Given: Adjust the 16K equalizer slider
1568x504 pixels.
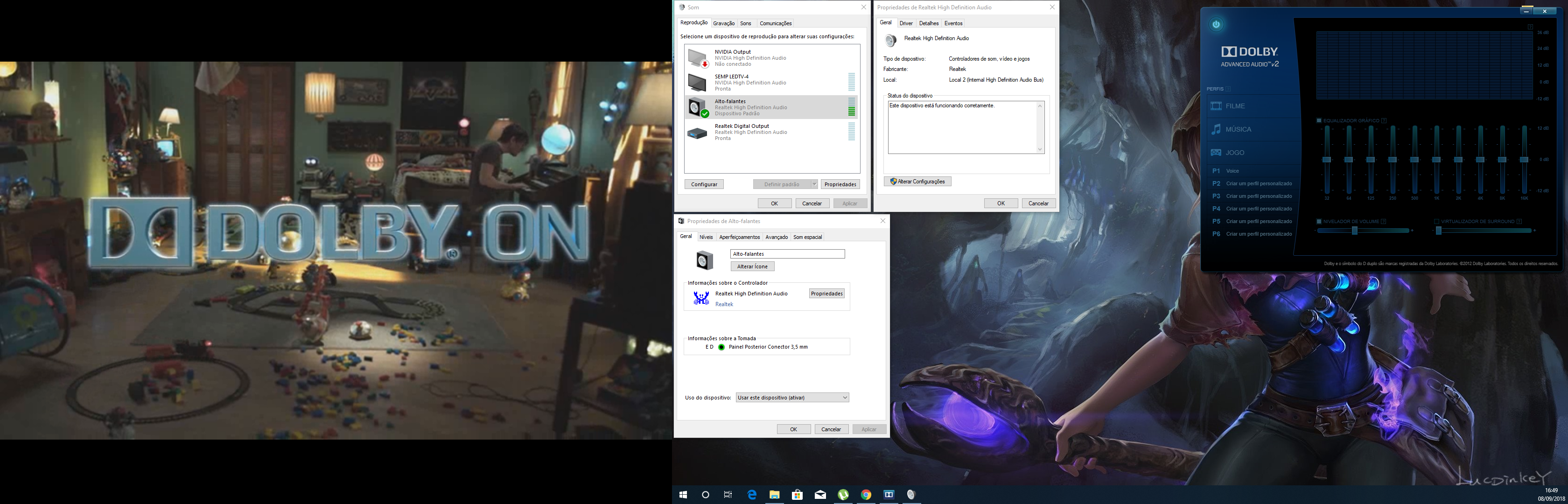Looking at the screenshot, I should tap(1524, 160).
